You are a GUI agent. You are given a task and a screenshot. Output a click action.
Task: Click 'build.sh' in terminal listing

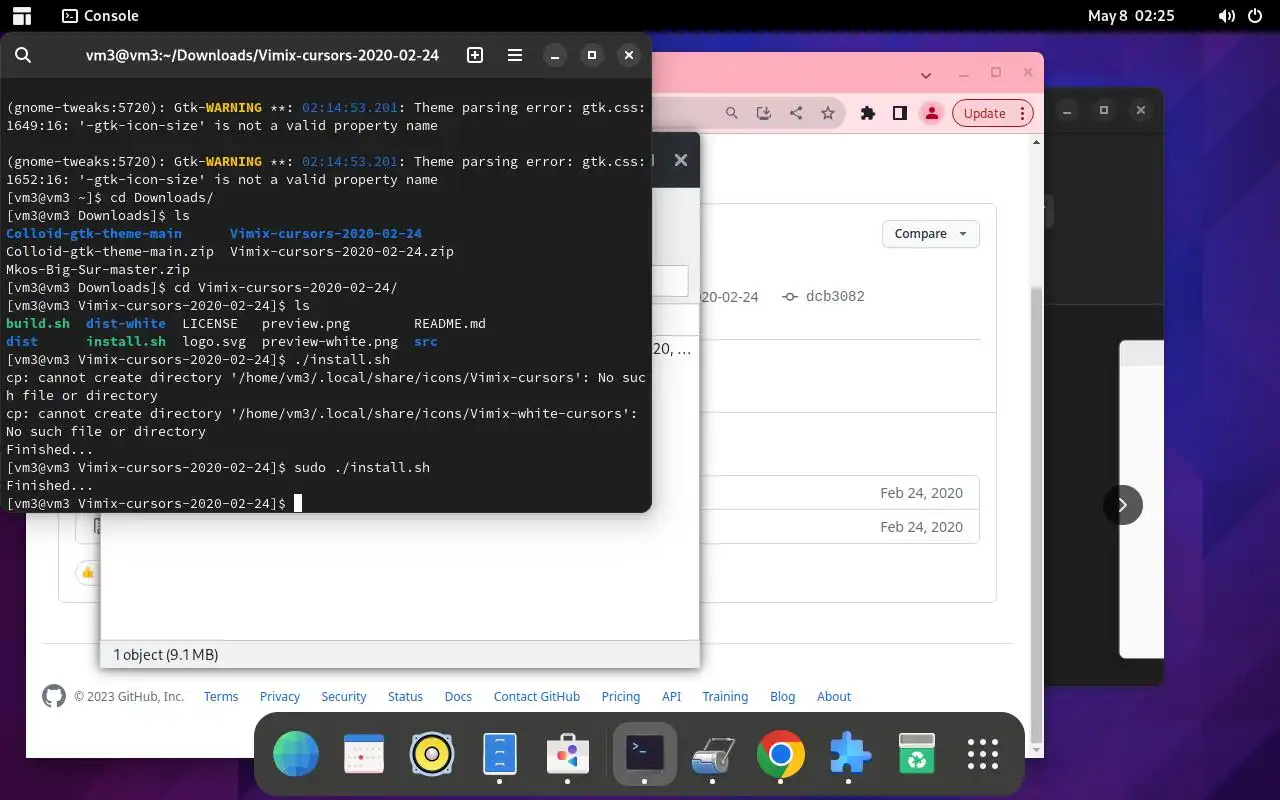38,323
